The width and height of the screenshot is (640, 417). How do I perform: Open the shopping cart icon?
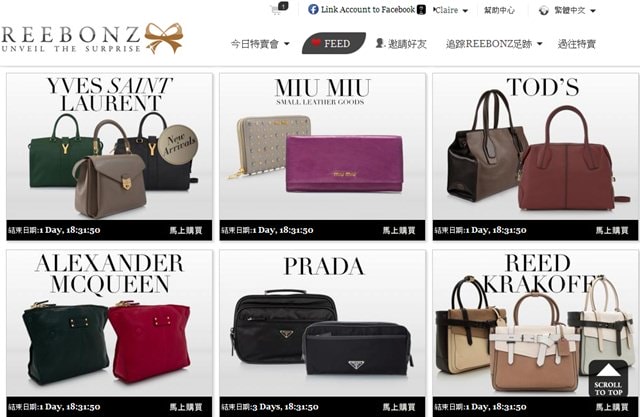pos(279,9)
